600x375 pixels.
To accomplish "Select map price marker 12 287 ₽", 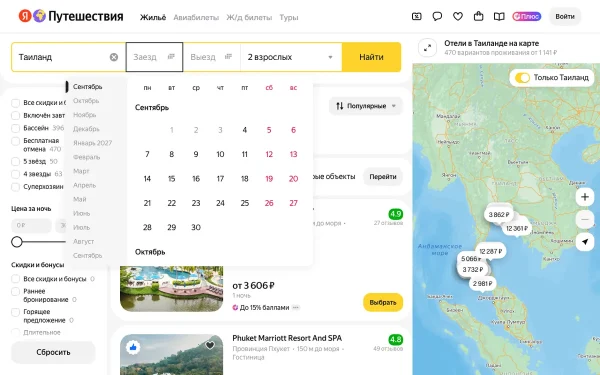I will click(491, 251).
